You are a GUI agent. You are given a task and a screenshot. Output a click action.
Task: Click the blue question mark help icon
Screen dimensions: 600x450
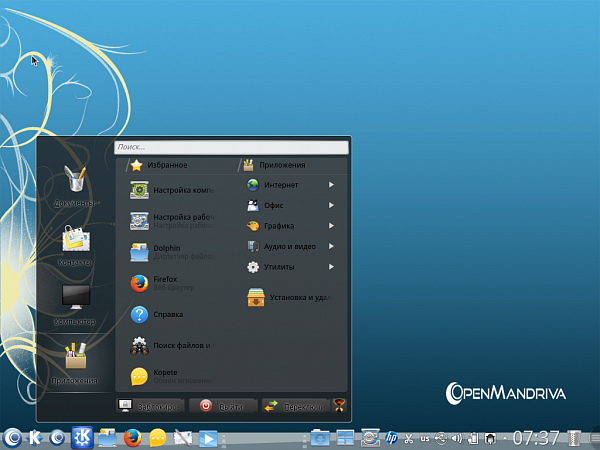click(x=139, y=315)
